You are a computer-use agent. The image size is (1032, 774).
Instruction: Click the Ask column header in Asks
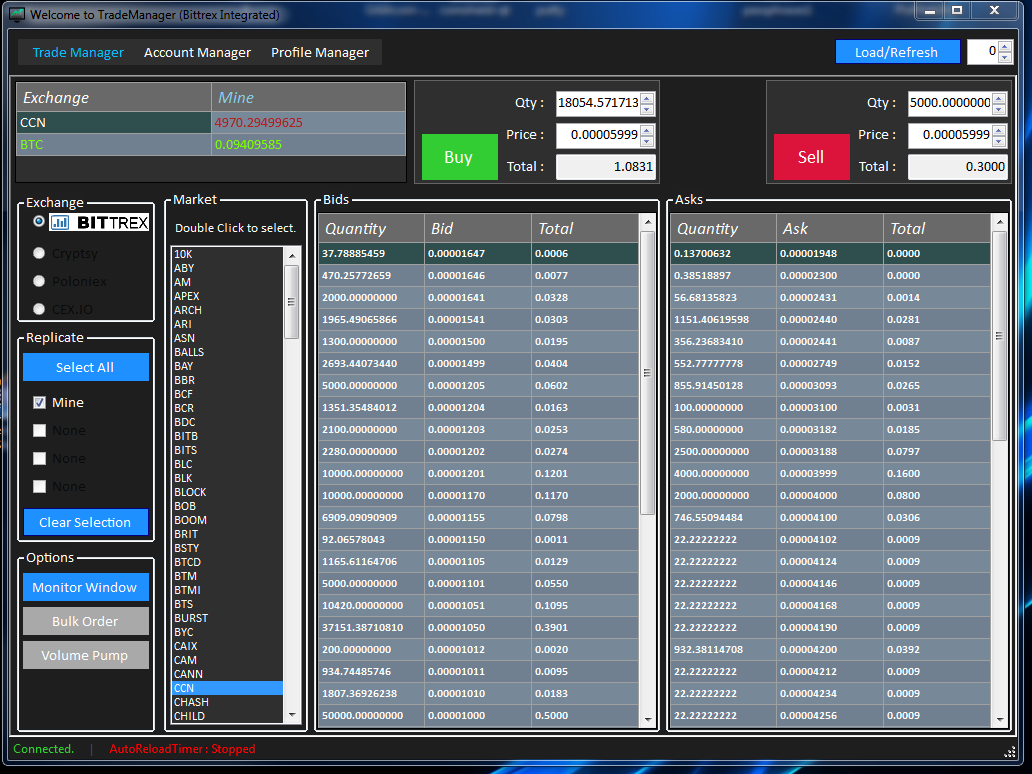829,228
